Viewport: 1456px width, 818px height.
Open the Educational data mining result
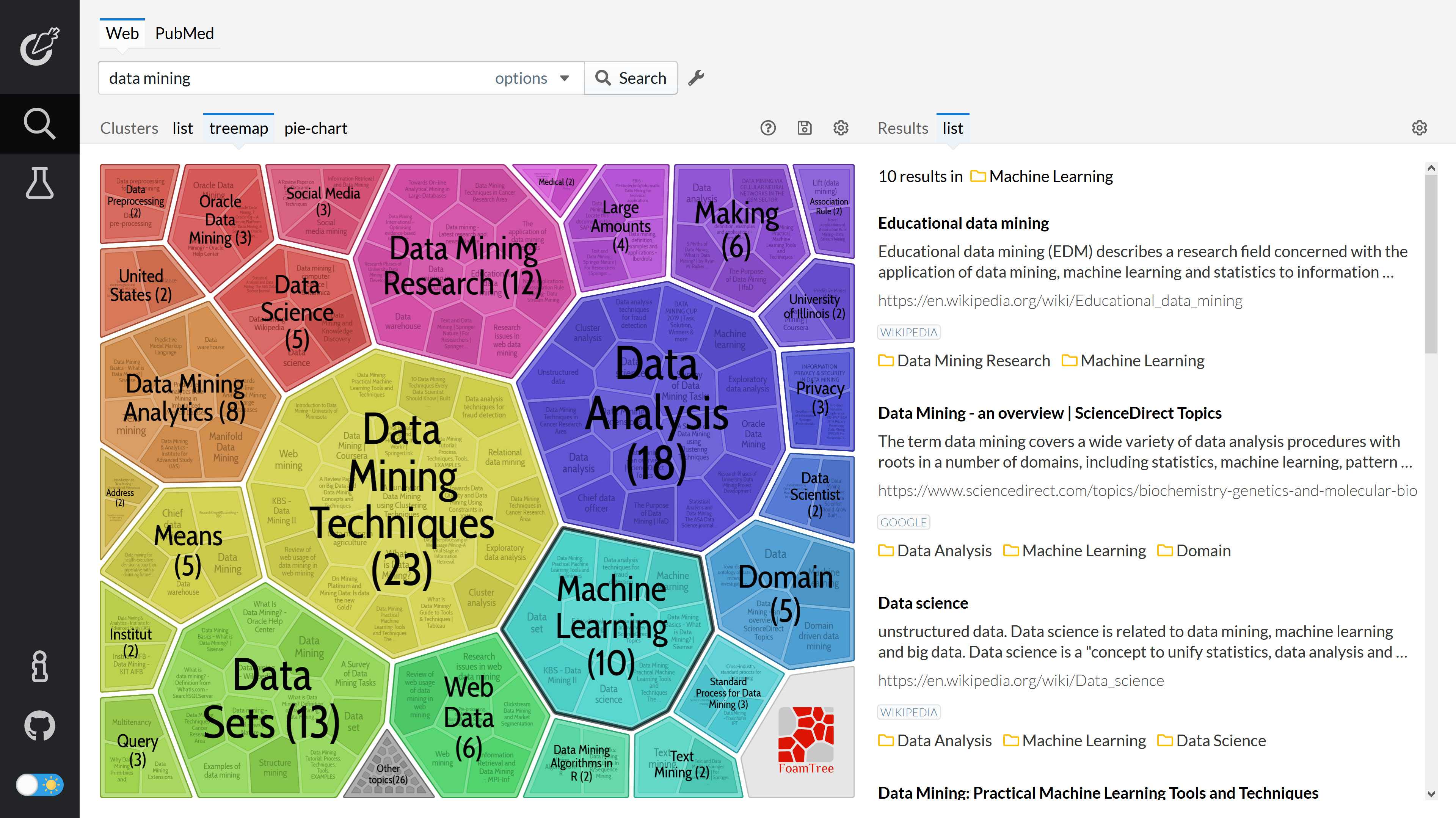coord(963,223)
